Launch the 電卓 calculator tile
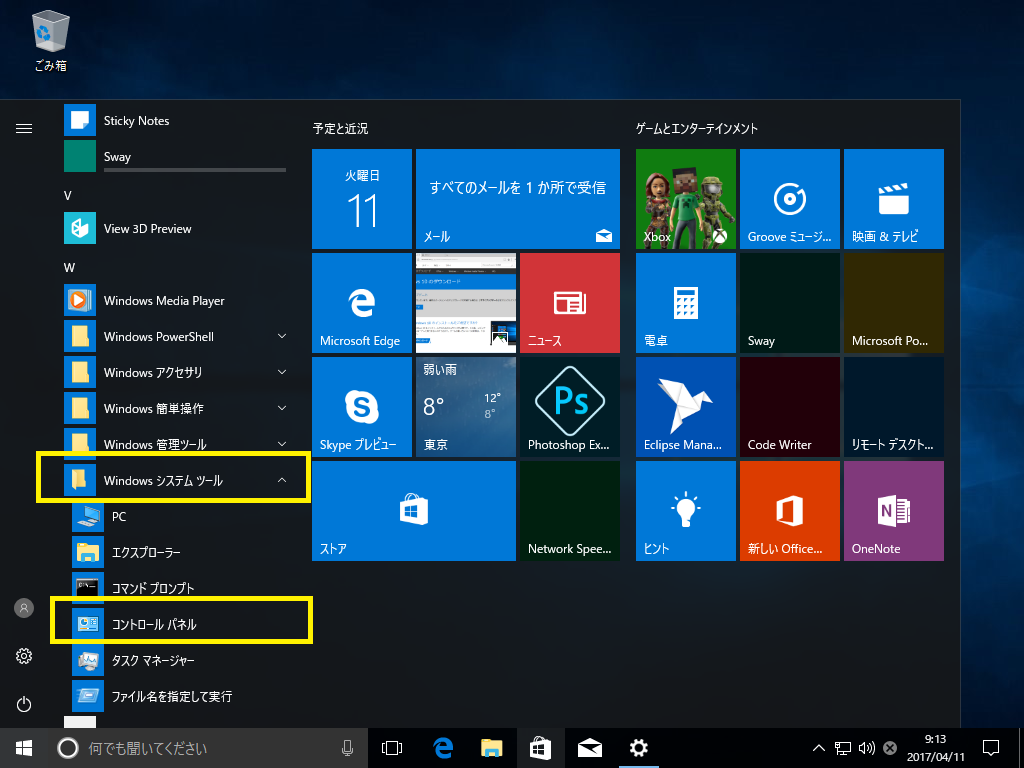1024x768 pixels. click(686, 303)
